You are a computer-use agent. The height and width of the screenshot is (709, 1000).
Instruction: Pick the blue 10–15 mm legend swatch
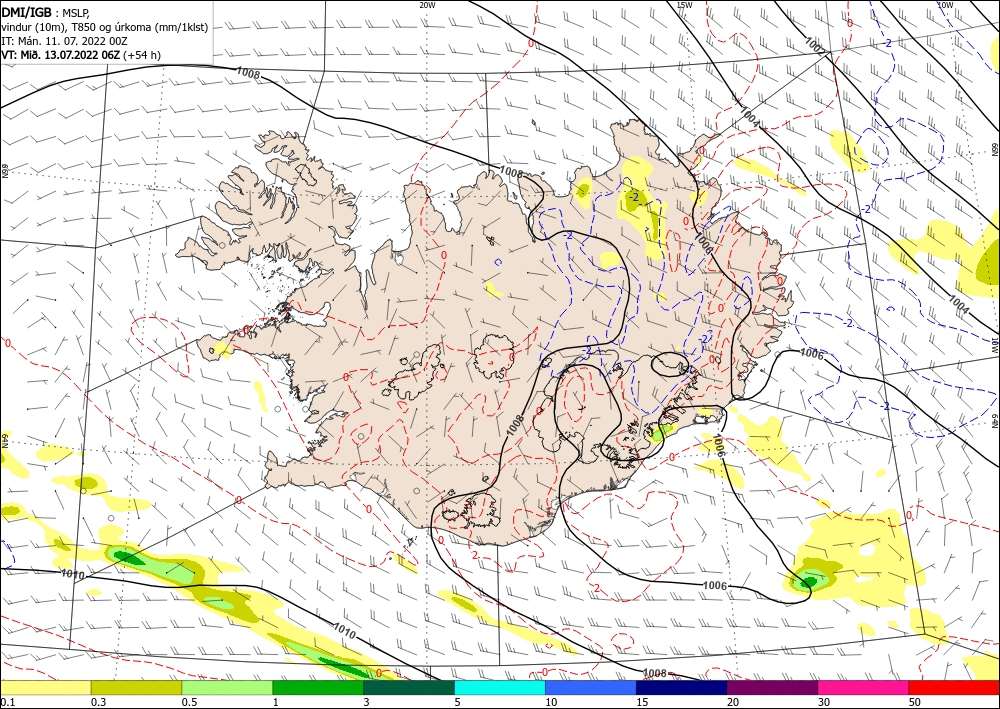click(591, 687)
